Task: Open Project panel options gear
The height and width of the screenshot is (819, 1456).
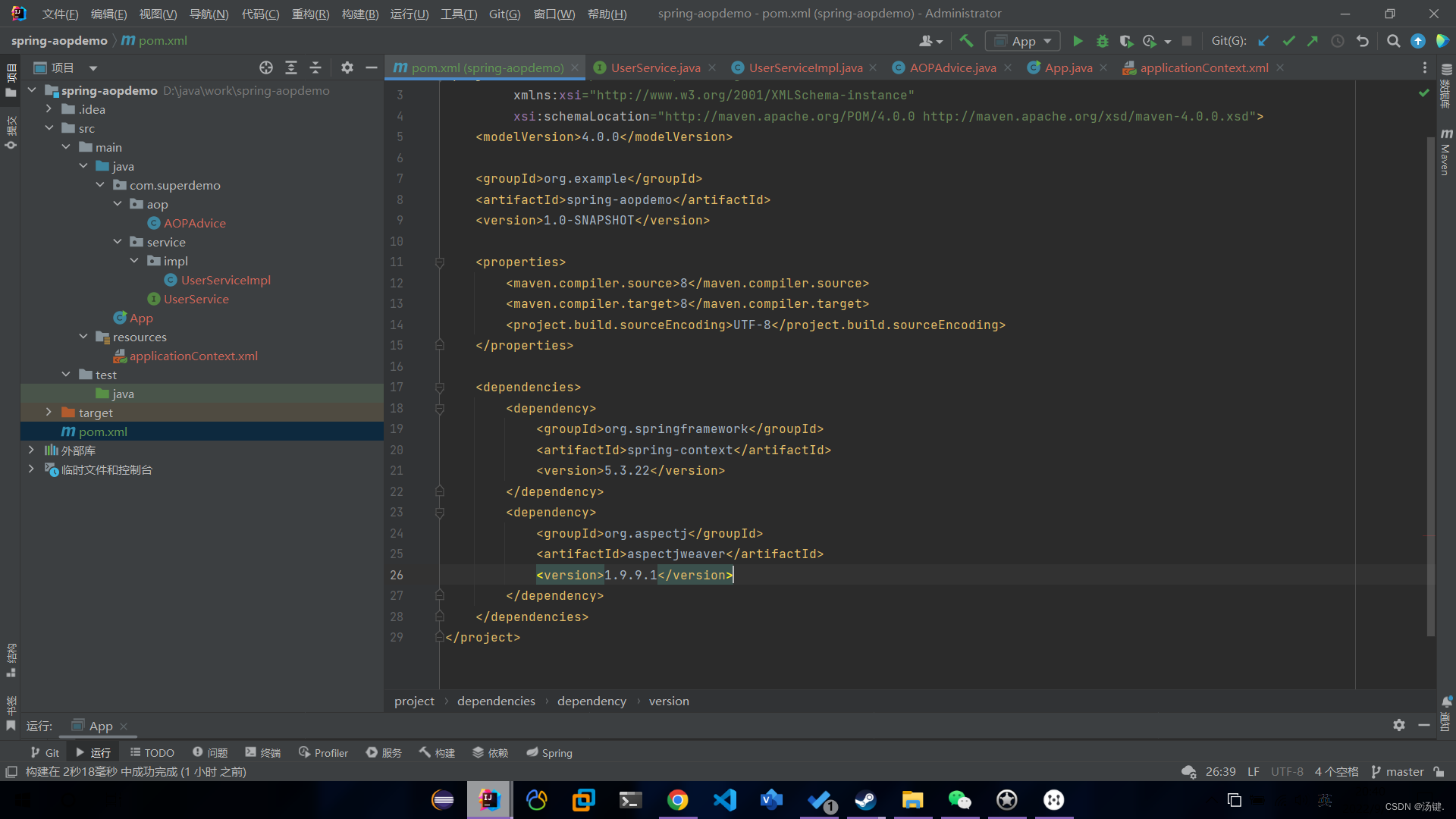Action: click(x=347, y=67)
